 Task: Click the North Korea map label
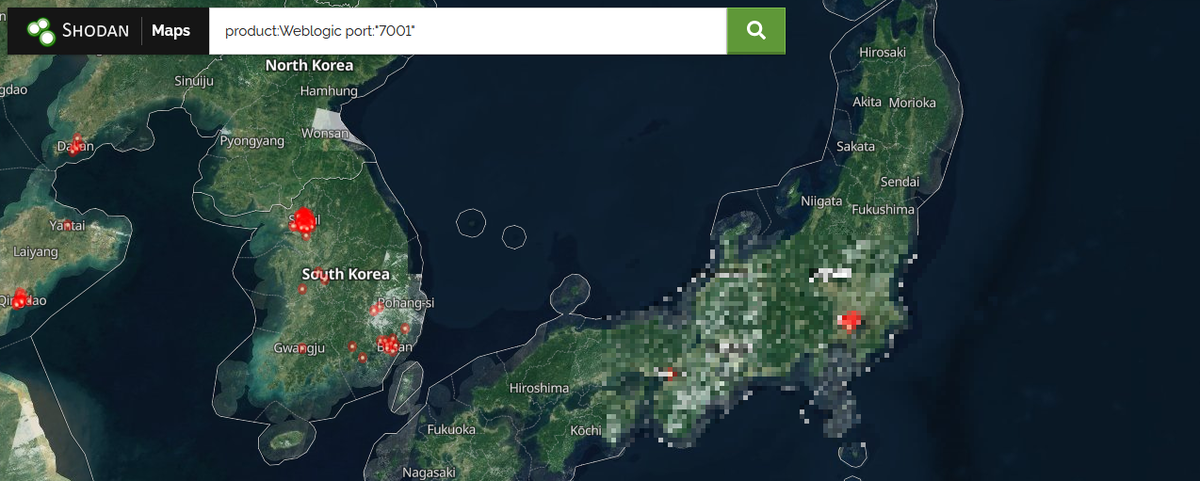[309, 65]
